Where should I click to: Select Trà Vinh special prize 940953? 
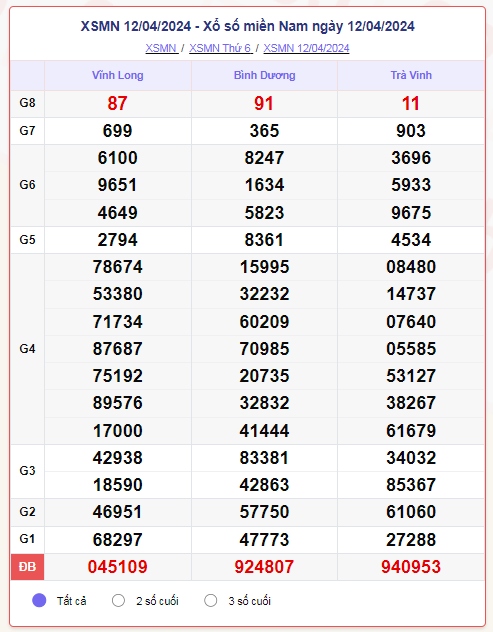point(411,567)
